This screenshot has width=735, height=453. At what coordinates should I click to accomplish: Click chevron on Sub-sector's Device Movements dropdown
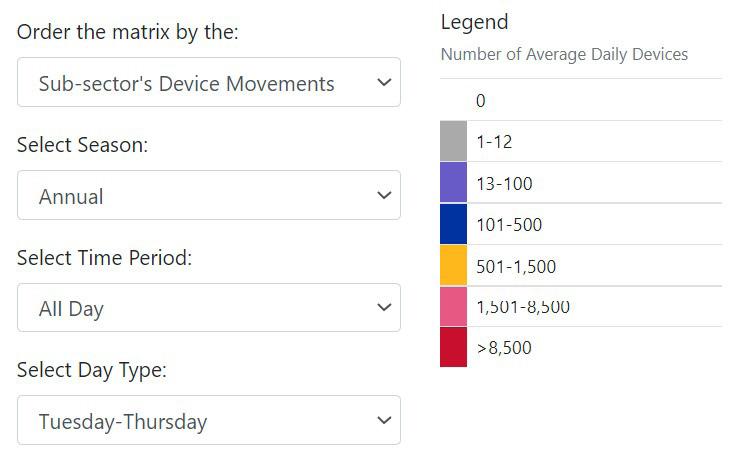pos(384,83)
